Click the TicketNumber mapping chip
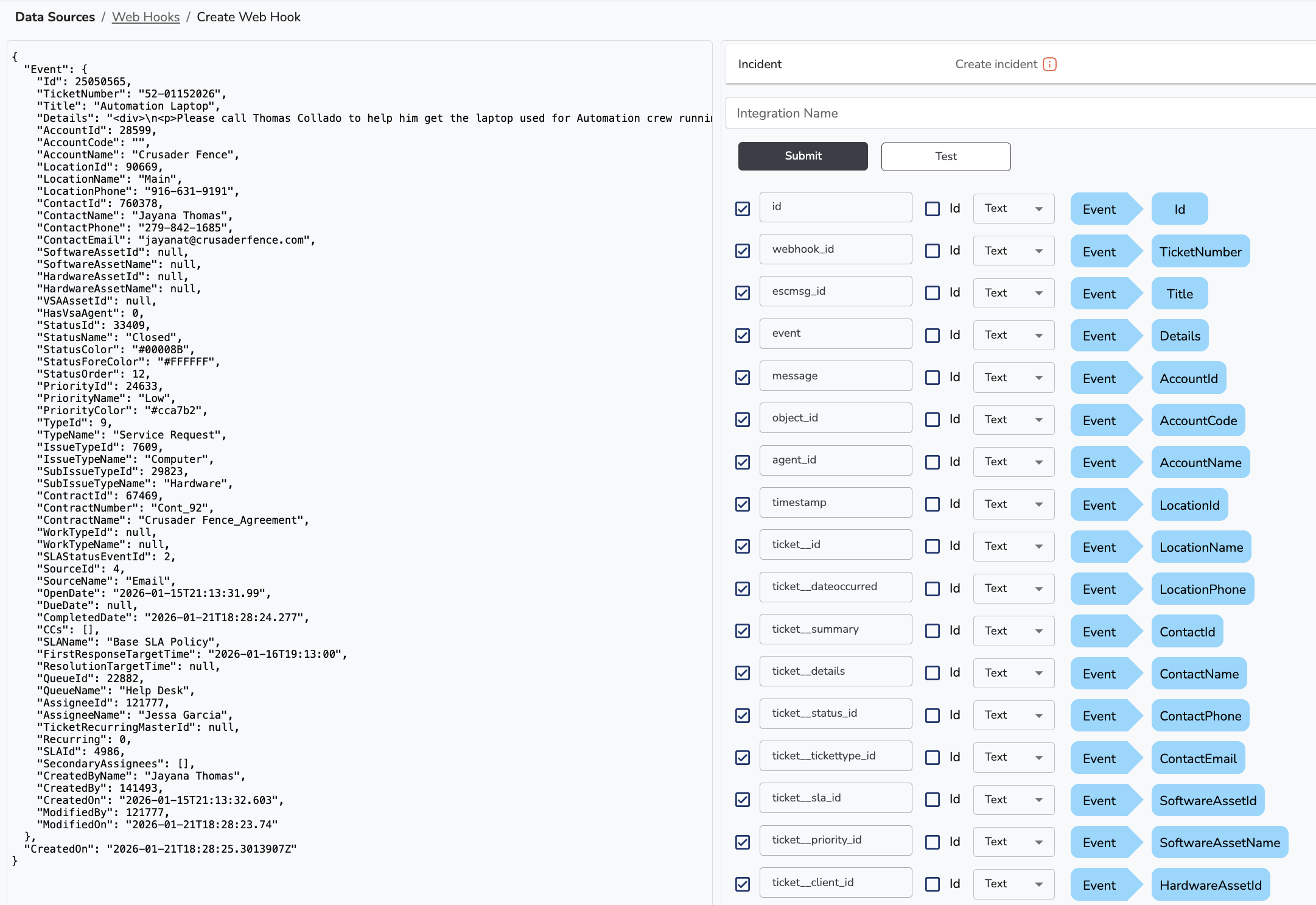Screen dimensions: 1316x905 point(1200,252)
